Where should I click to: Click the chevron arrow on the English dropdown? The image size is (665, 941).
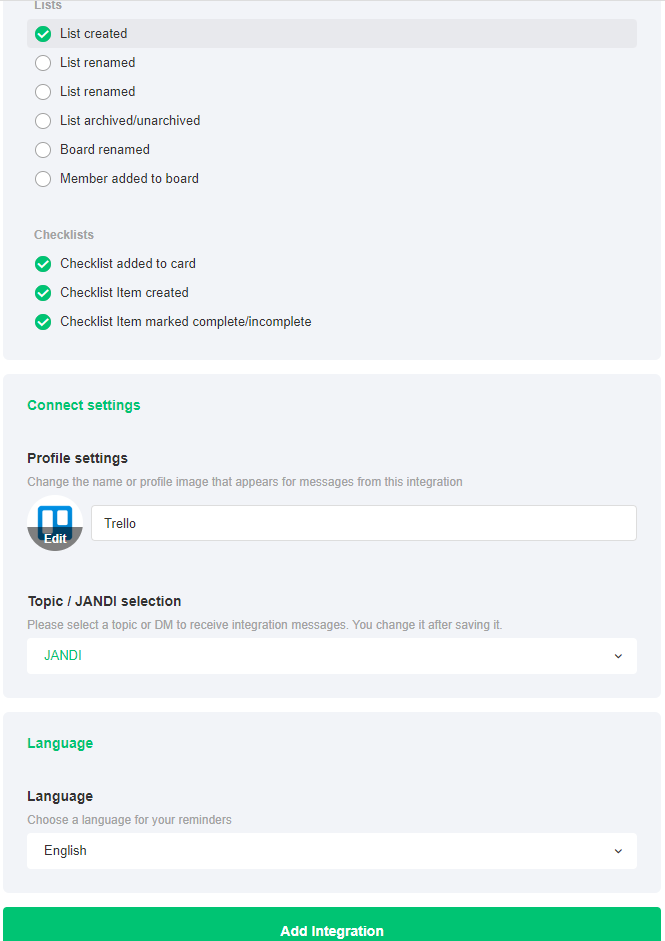coord(618,851)
